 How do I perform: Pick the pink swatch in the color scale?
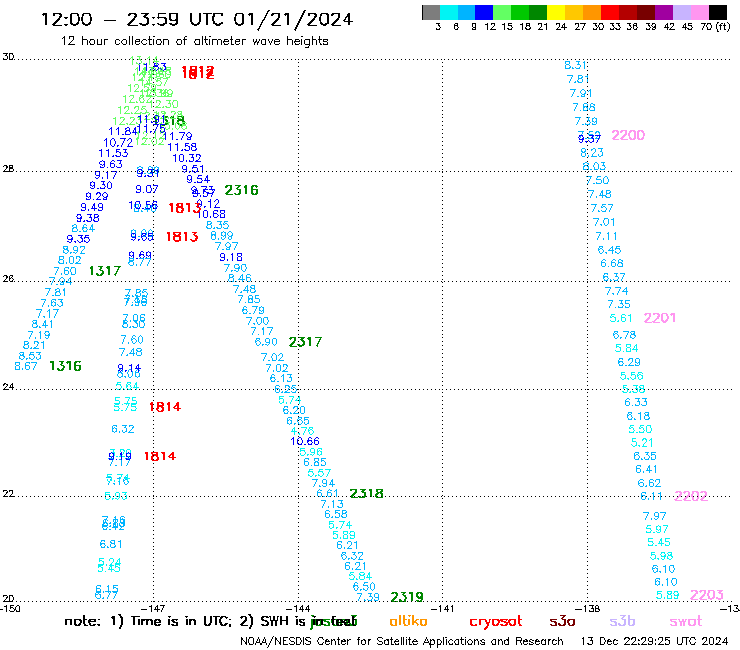[x=700, y=12]
